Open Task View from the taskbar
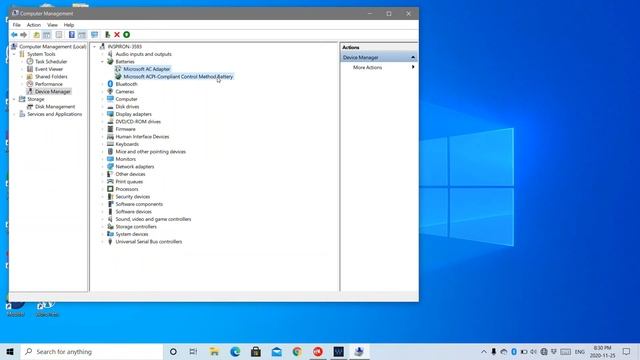 [193, 351]
